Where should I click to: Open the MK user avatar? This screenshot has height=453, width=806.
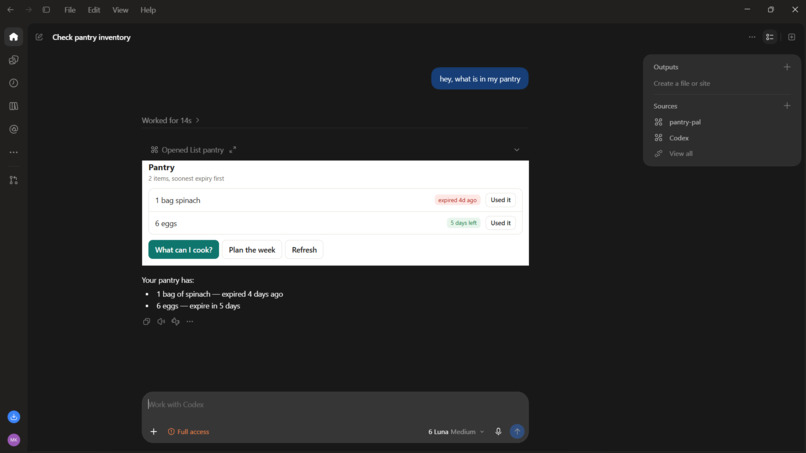tap(14, 440)
